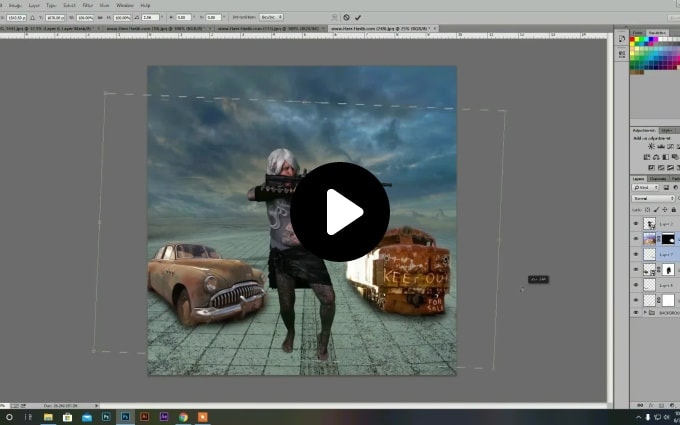This screenshot has height=425, width=680.
Task: Open the Layer menu
Action: [34, 5]
